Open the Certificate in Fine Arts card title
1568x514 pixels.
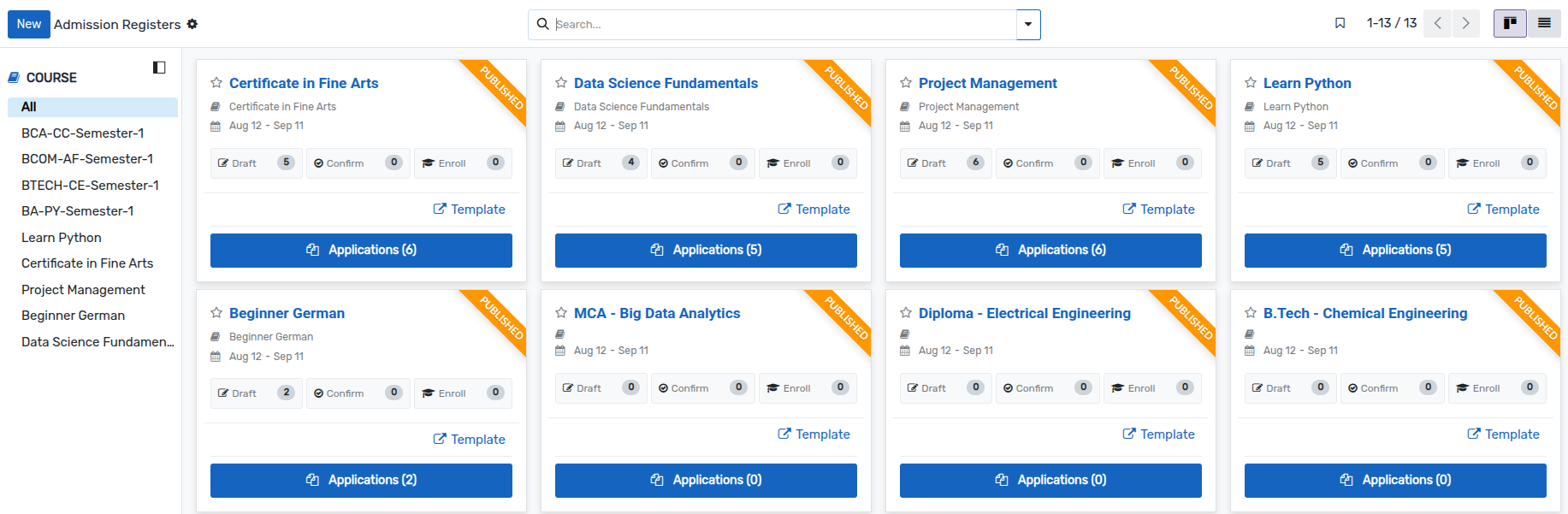[x=304, y=83]
